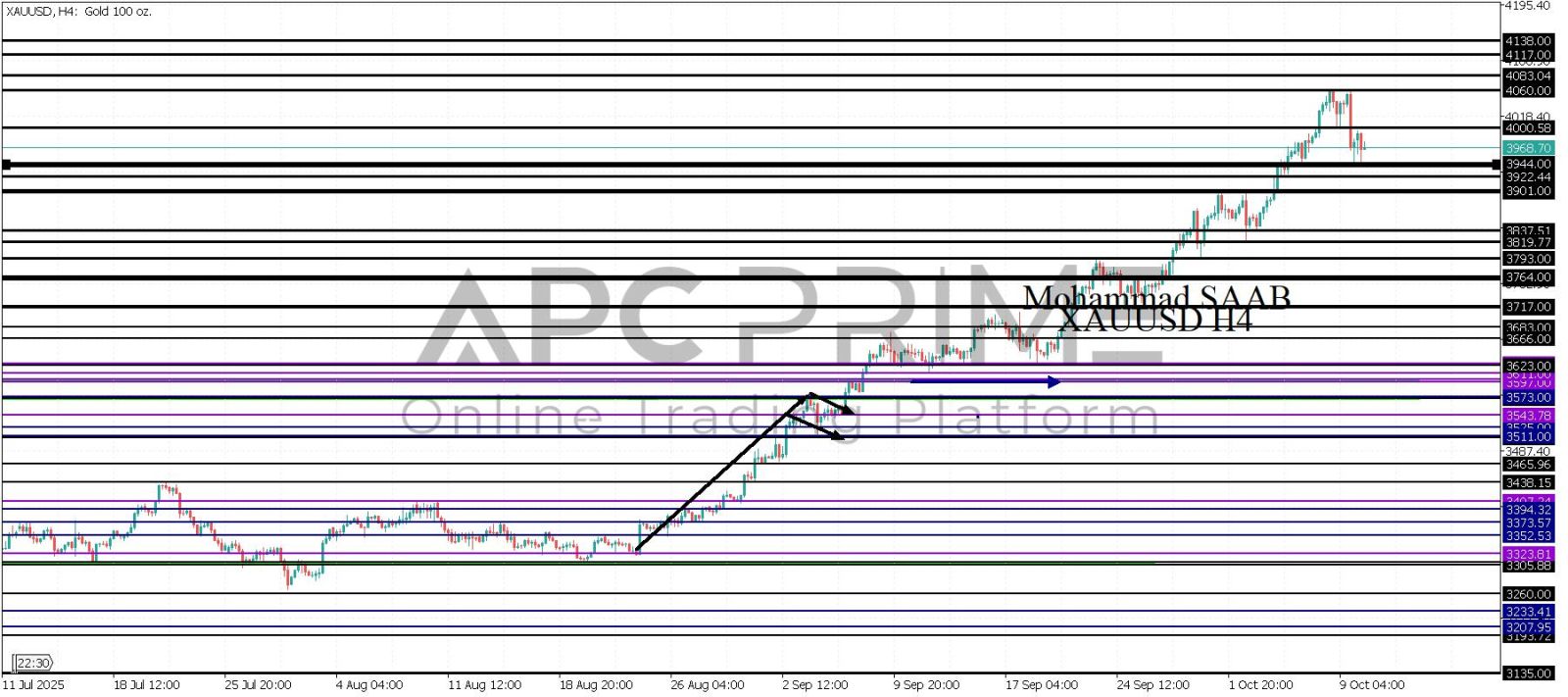The image size is (1568, 697).
Task: Click the 3968.70 current price label
Action: [x=1528, y=148]
